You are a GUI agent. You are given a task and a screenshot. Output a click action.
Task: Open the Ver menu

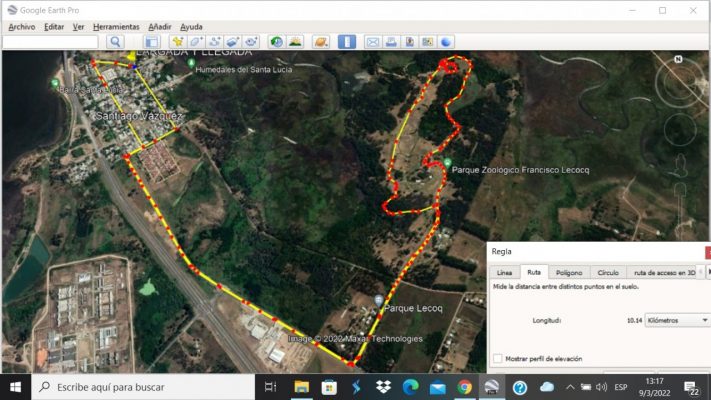(x=78, y=27)
